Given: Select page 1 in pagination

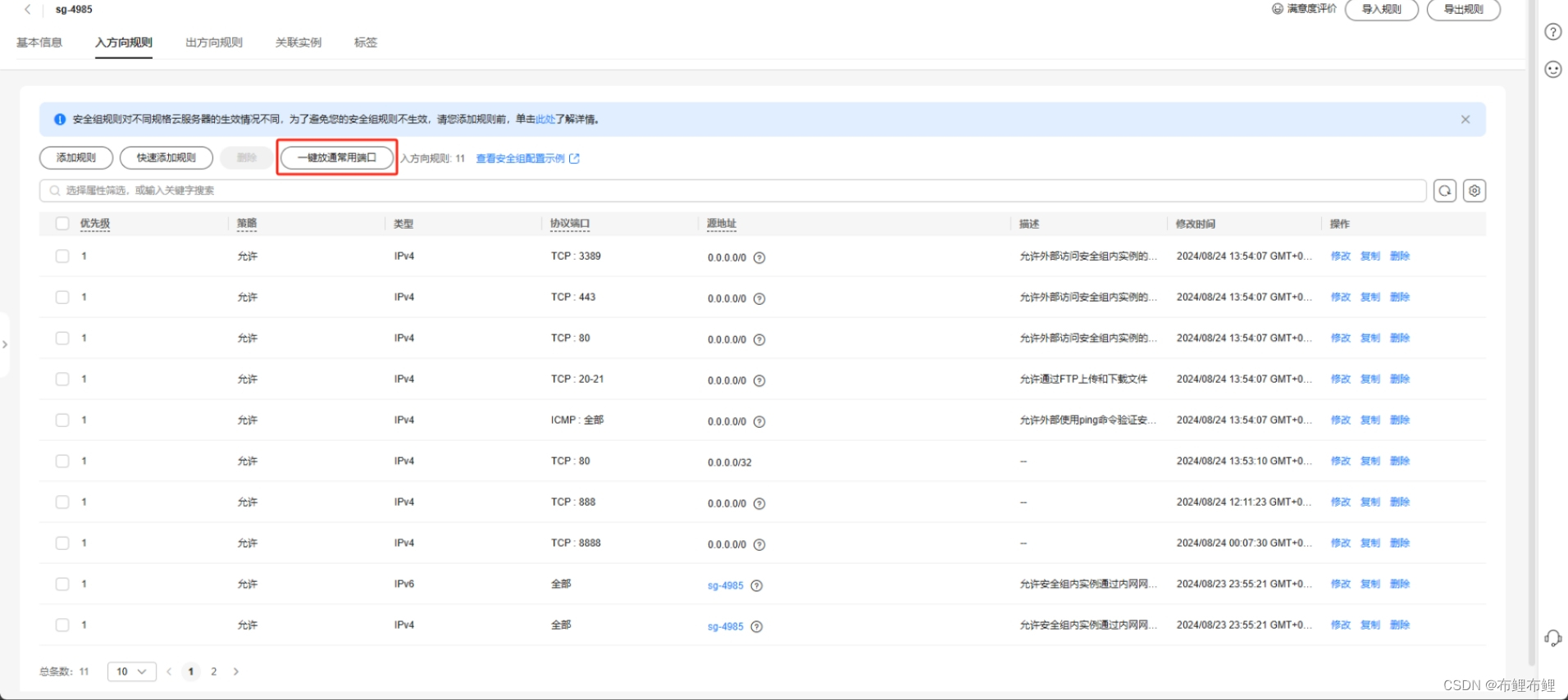Looking at the screenshot, I should 191,671.
